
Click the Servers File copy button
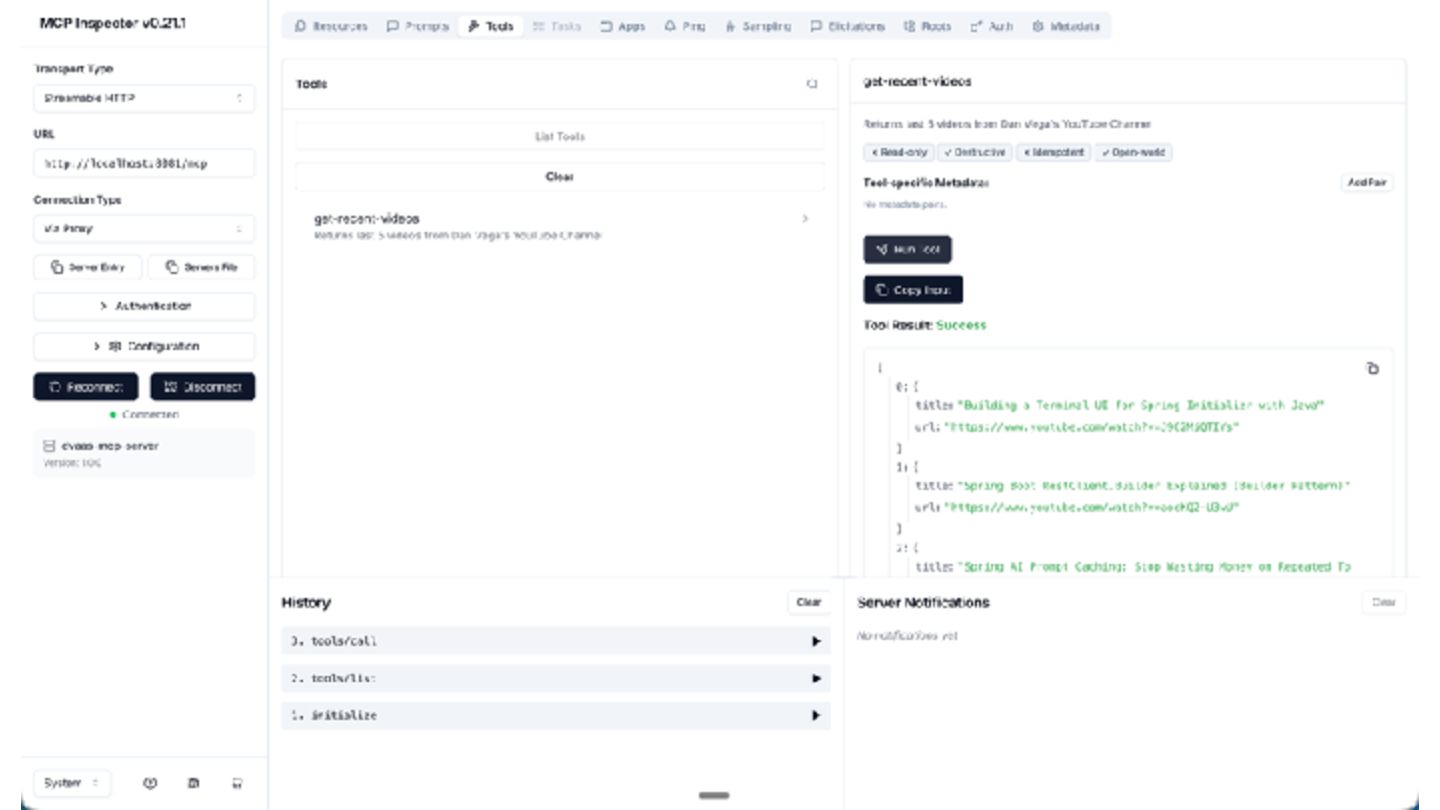coord(201,267)
